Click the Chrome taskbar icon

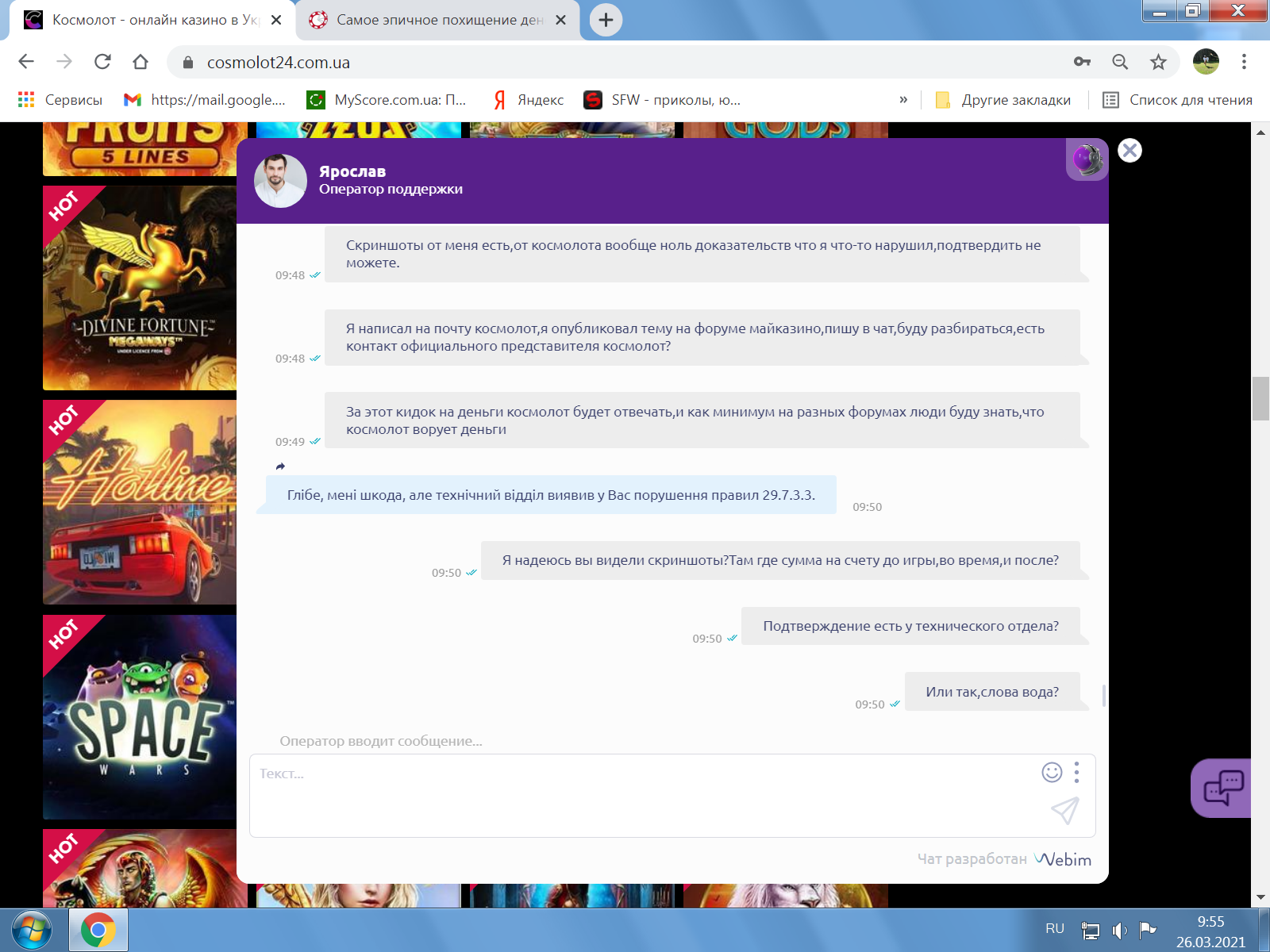(98, 930)
